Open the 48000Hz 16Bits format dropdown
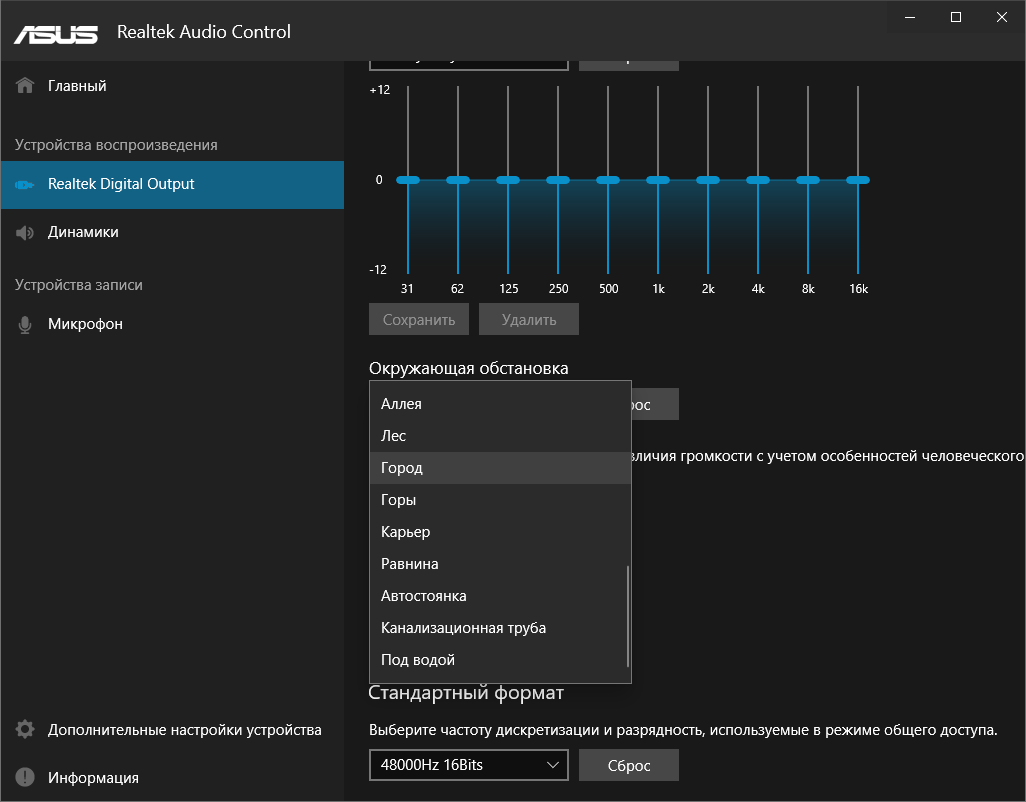This screenshot has height=802, width=1026. coord(468,764)
